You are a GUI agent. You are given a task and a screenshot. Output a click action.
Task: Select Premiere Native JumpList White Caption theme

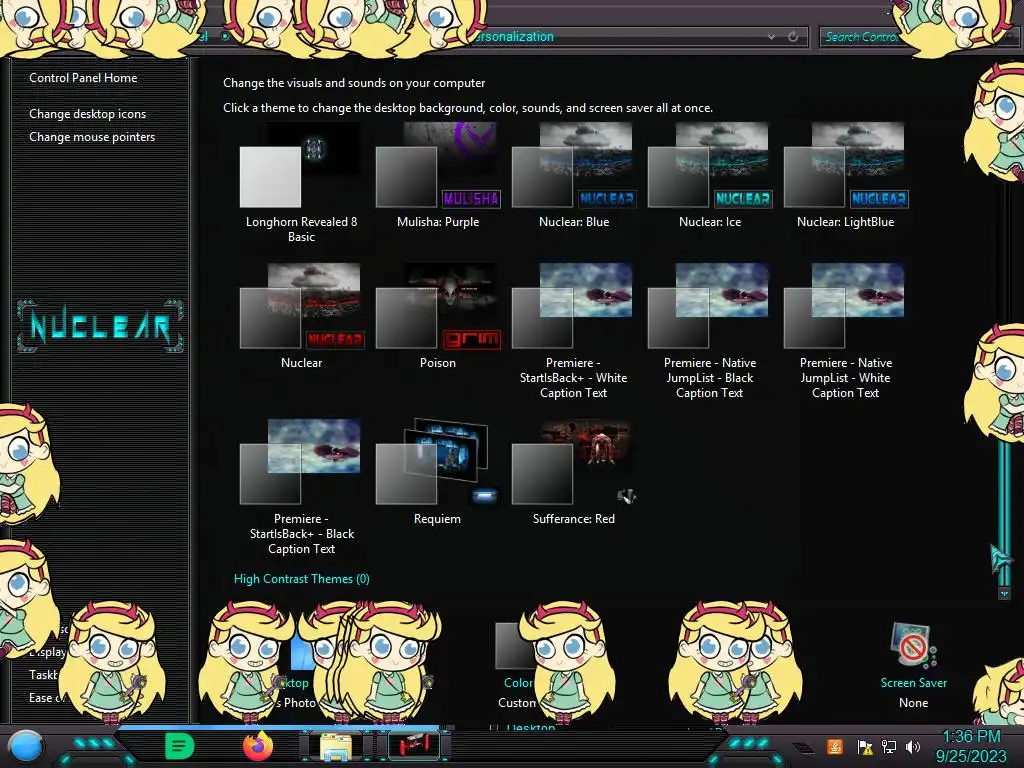click(846, 332)
